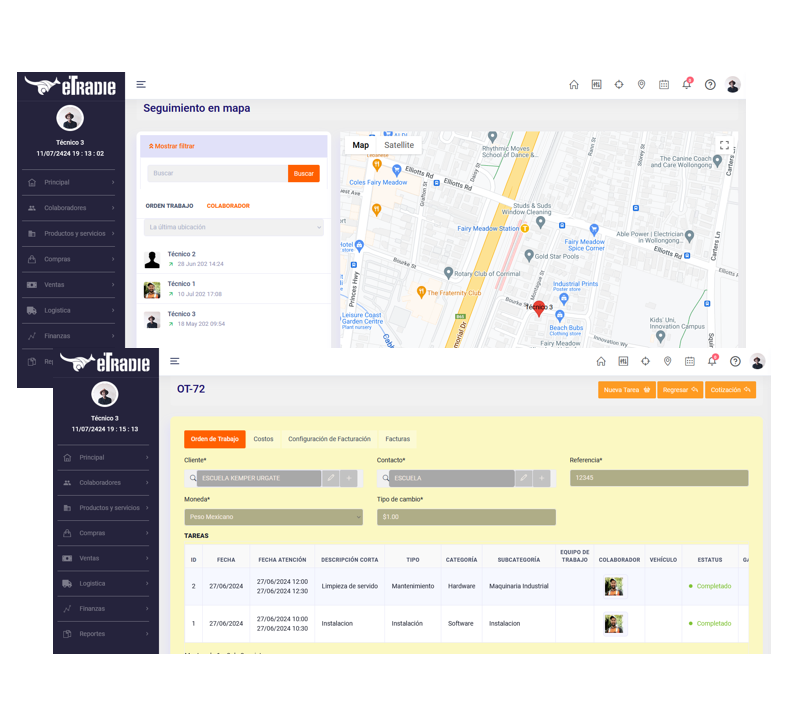Toggle fullscreen view on the map

724,145
